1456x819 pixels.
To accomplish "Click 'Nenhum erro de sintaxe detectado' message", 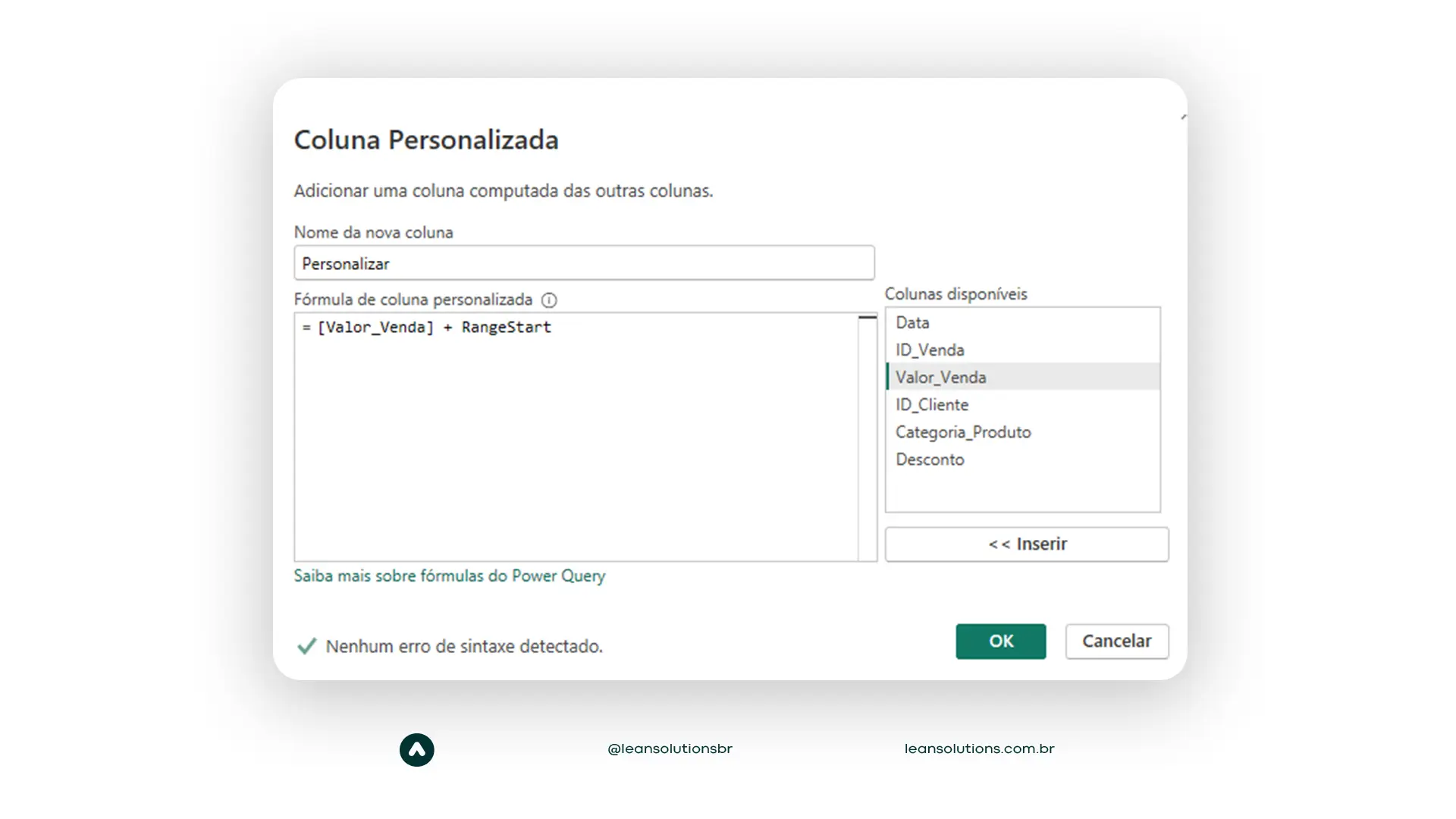I will (464, 646).
